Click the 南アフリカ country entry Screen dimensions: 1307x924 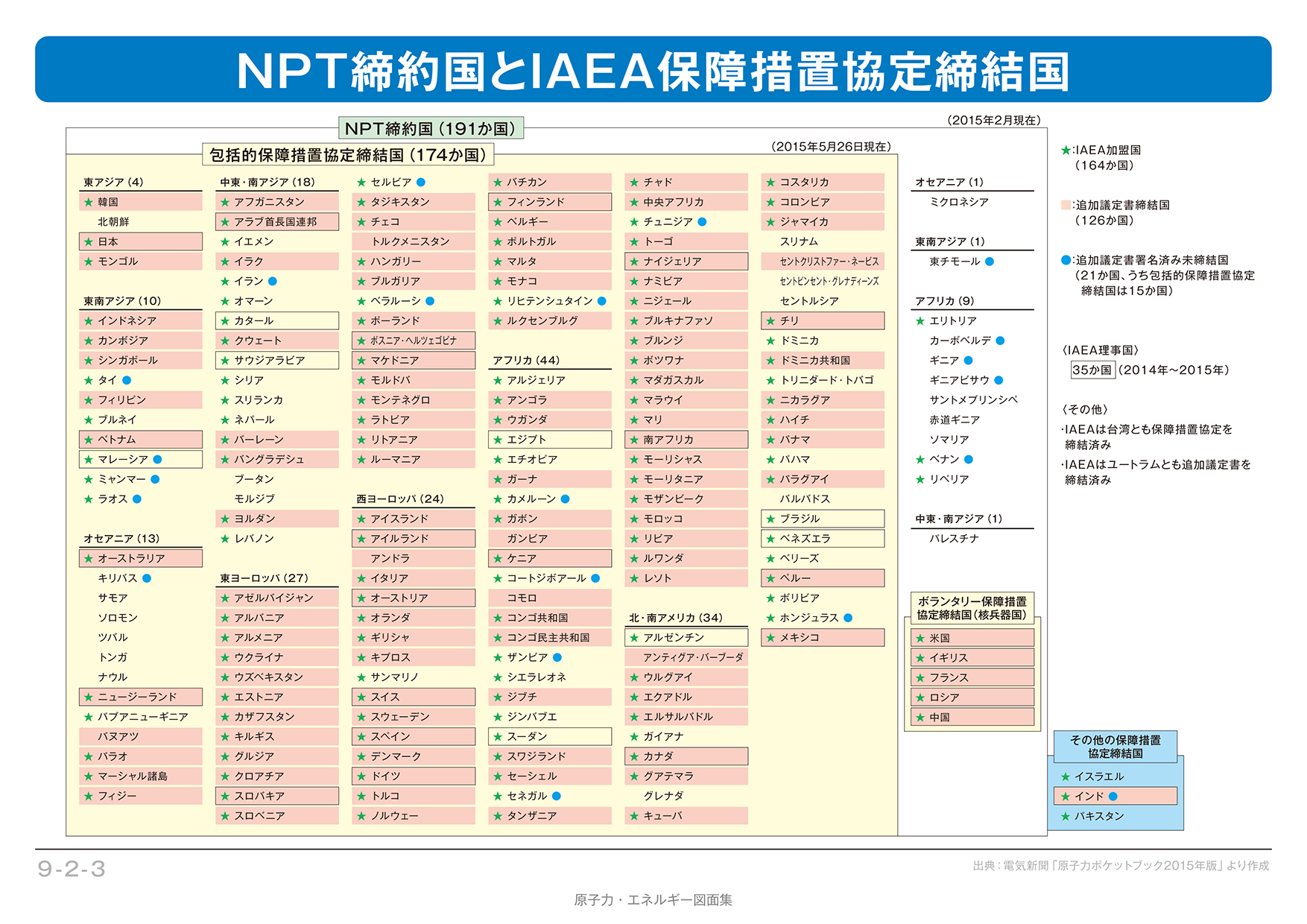pyautogui.click(x=668, y=440)
